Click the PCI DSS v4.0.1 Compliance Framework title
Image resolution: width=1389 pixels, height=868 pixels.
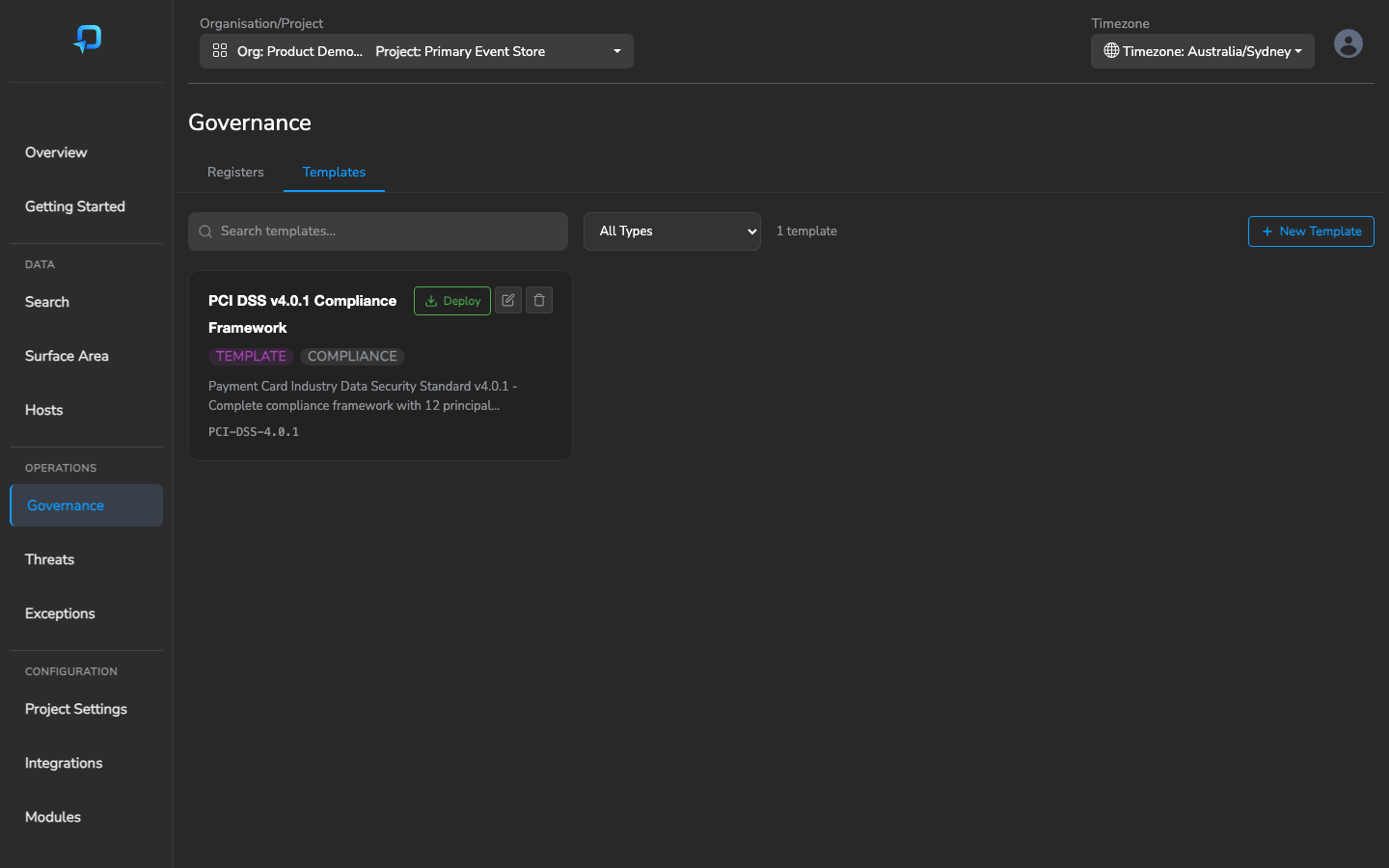[302, 314]
